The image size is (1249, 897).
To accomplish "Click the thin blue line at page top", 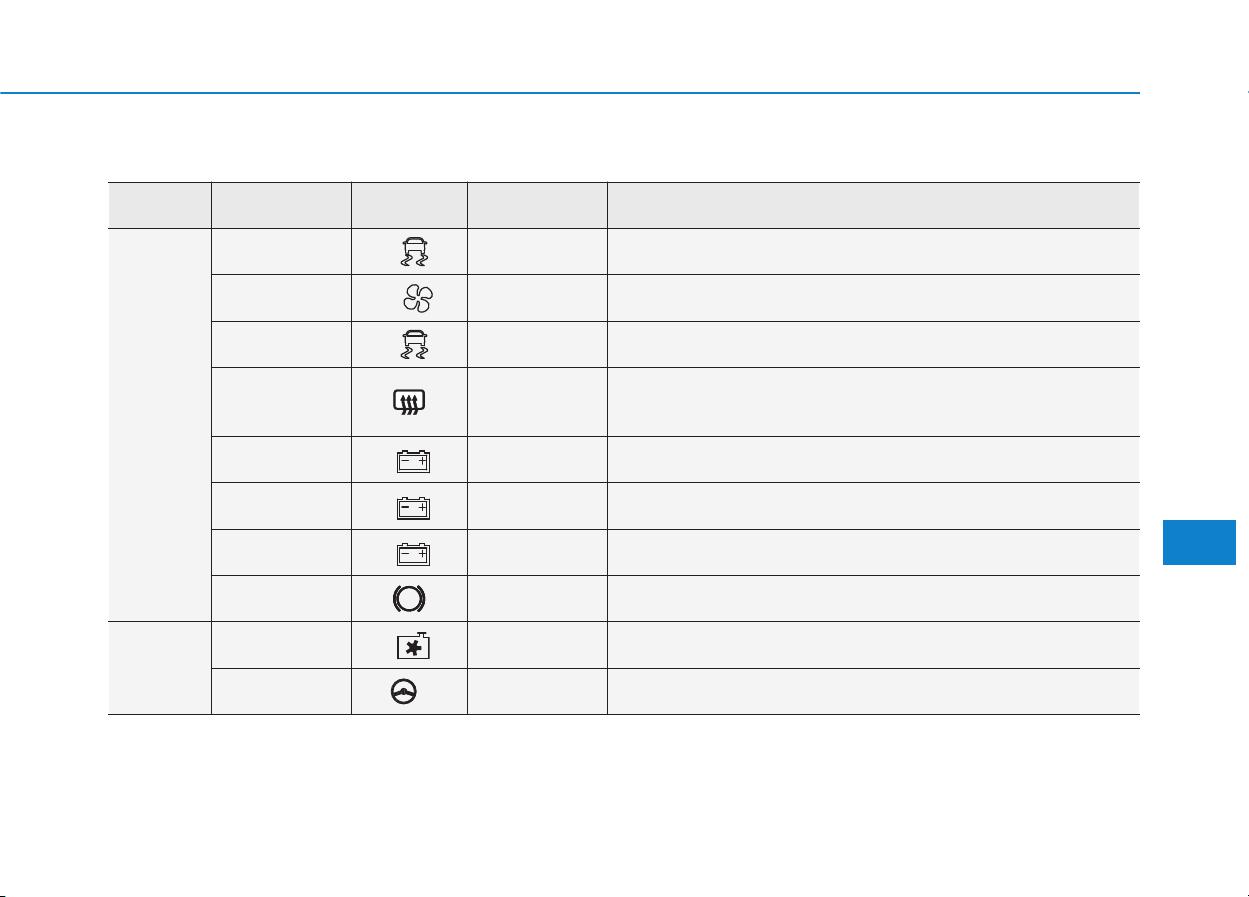I will [x=570, y=93].
